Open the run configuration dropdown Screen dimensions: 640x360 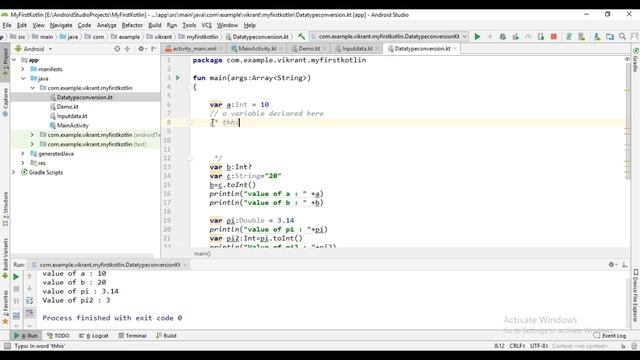pos(389,36)
